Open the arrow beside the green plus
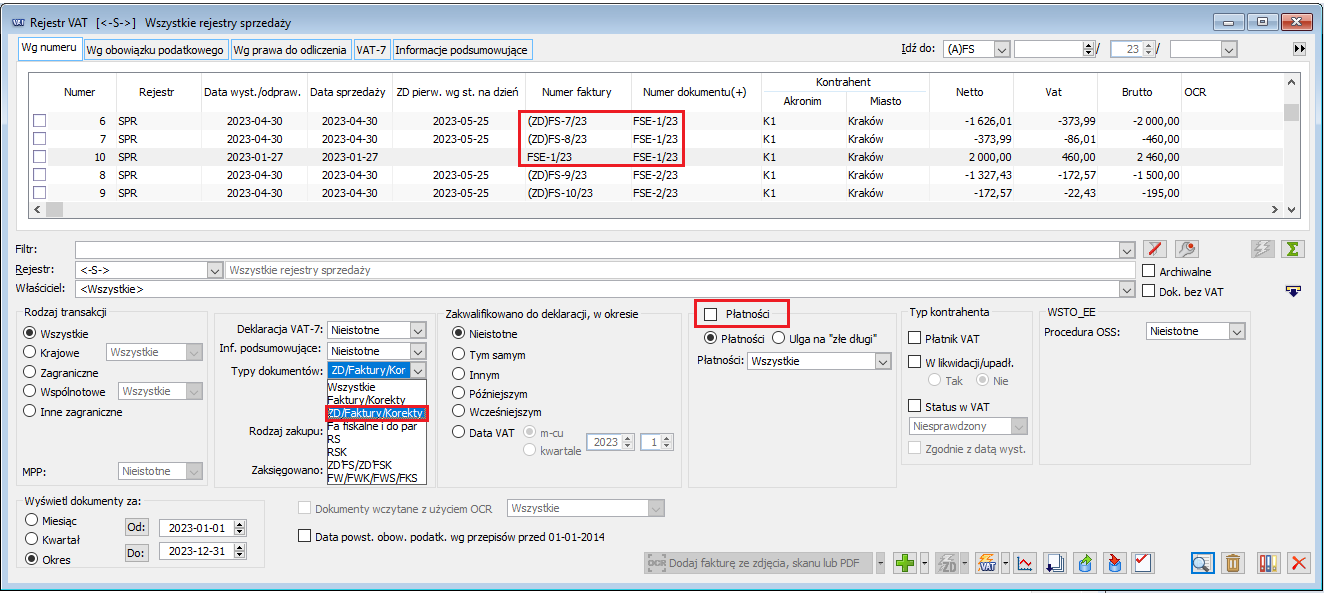Viewport: 1325px width, 594px height. 923,563
